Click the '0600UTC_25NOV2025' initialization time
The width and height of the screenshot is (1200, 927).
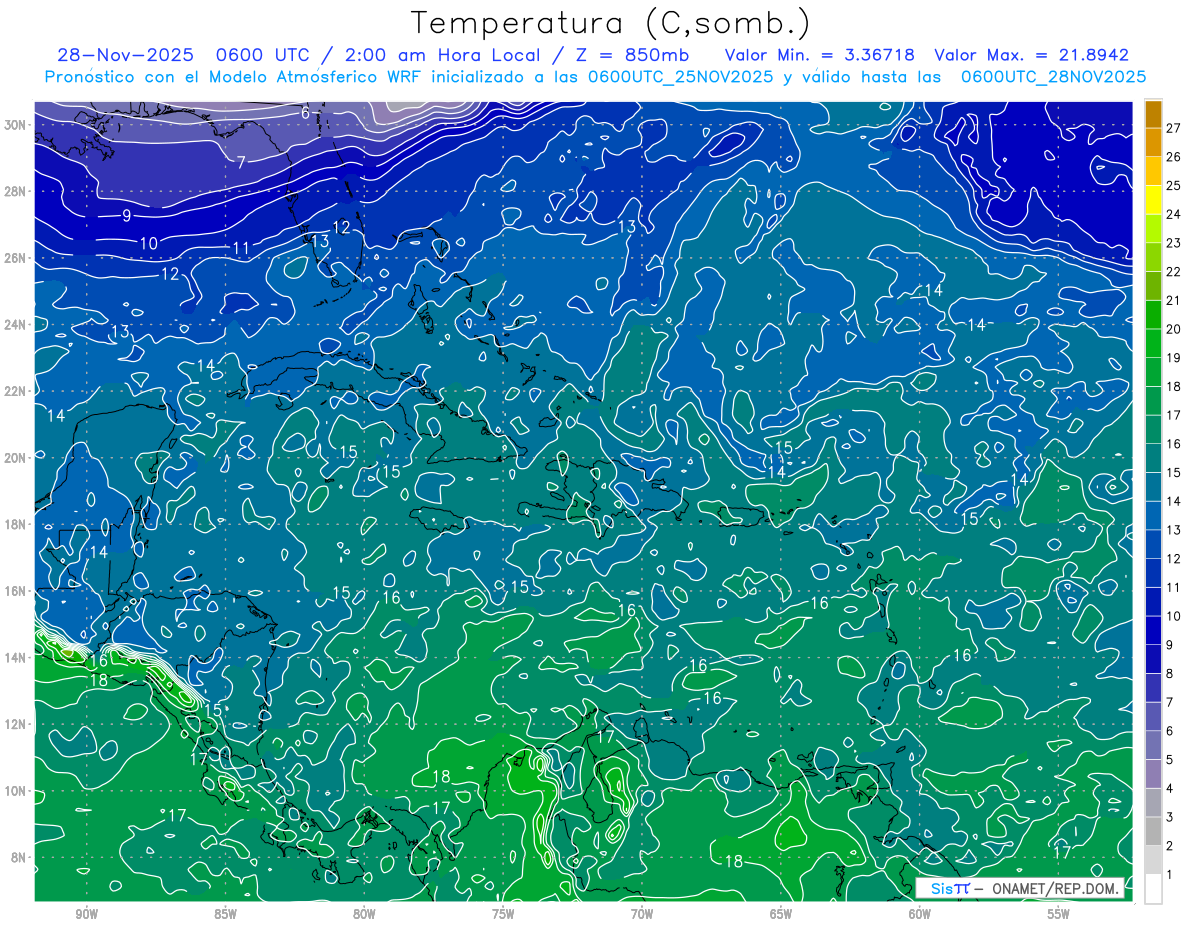point(680,77)
